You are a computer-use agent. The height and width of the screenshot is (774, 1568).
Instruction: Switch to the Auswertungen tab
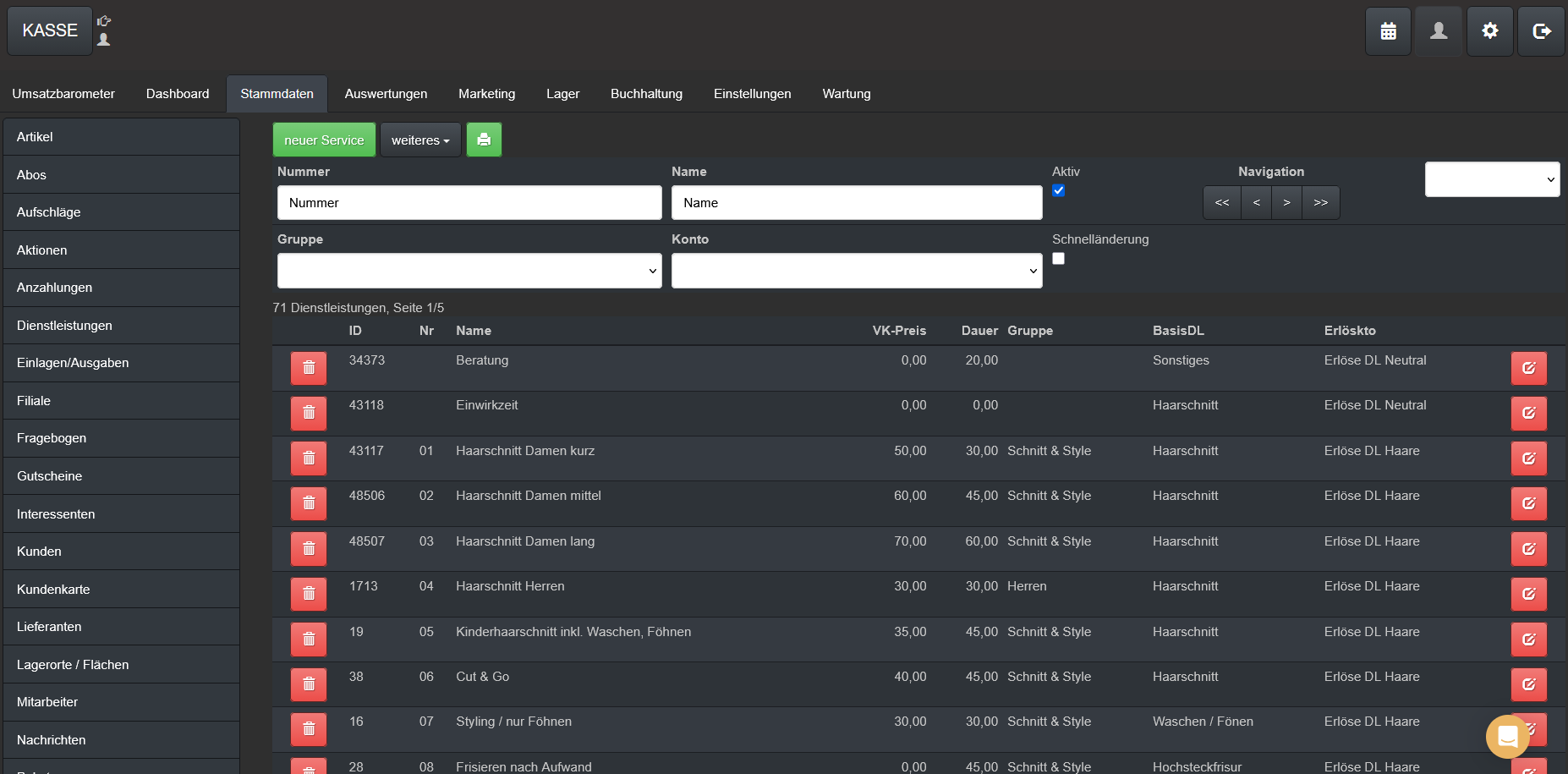[386, 94]
